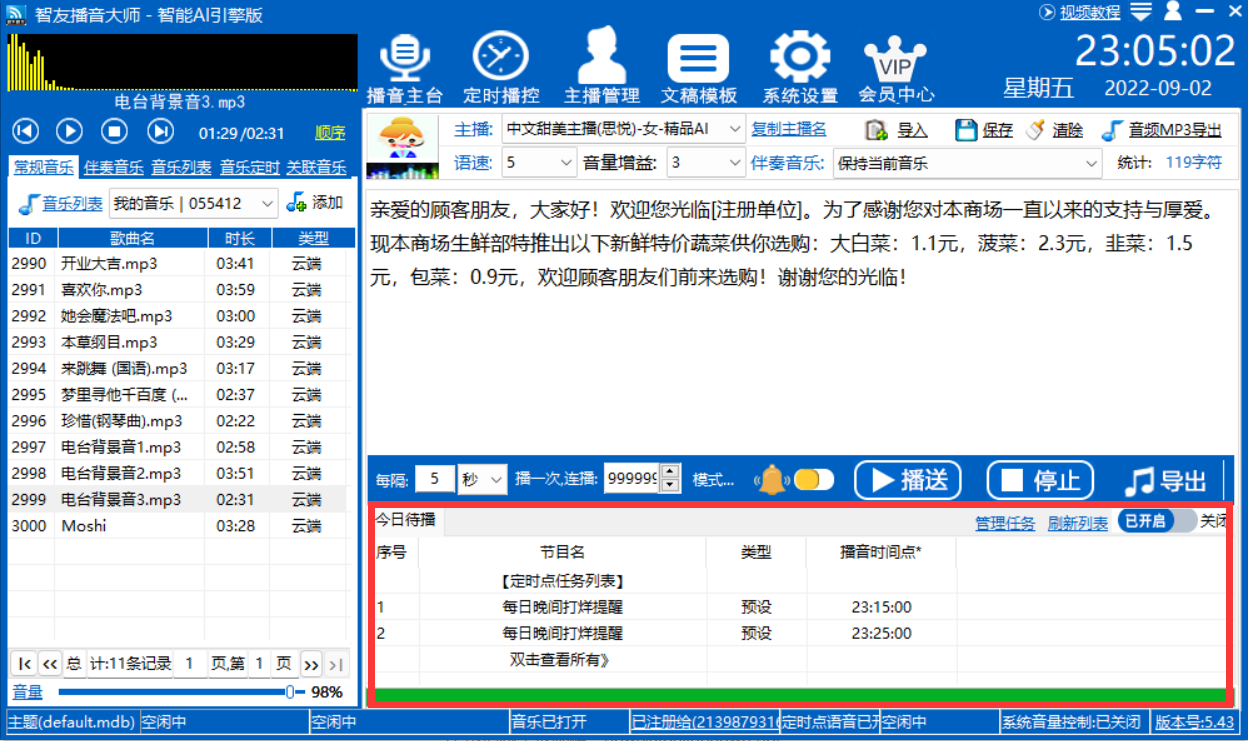Open the 秒 time unit dropdown
This screenshot has height=741, width=1248.
[x=483, y=479]
